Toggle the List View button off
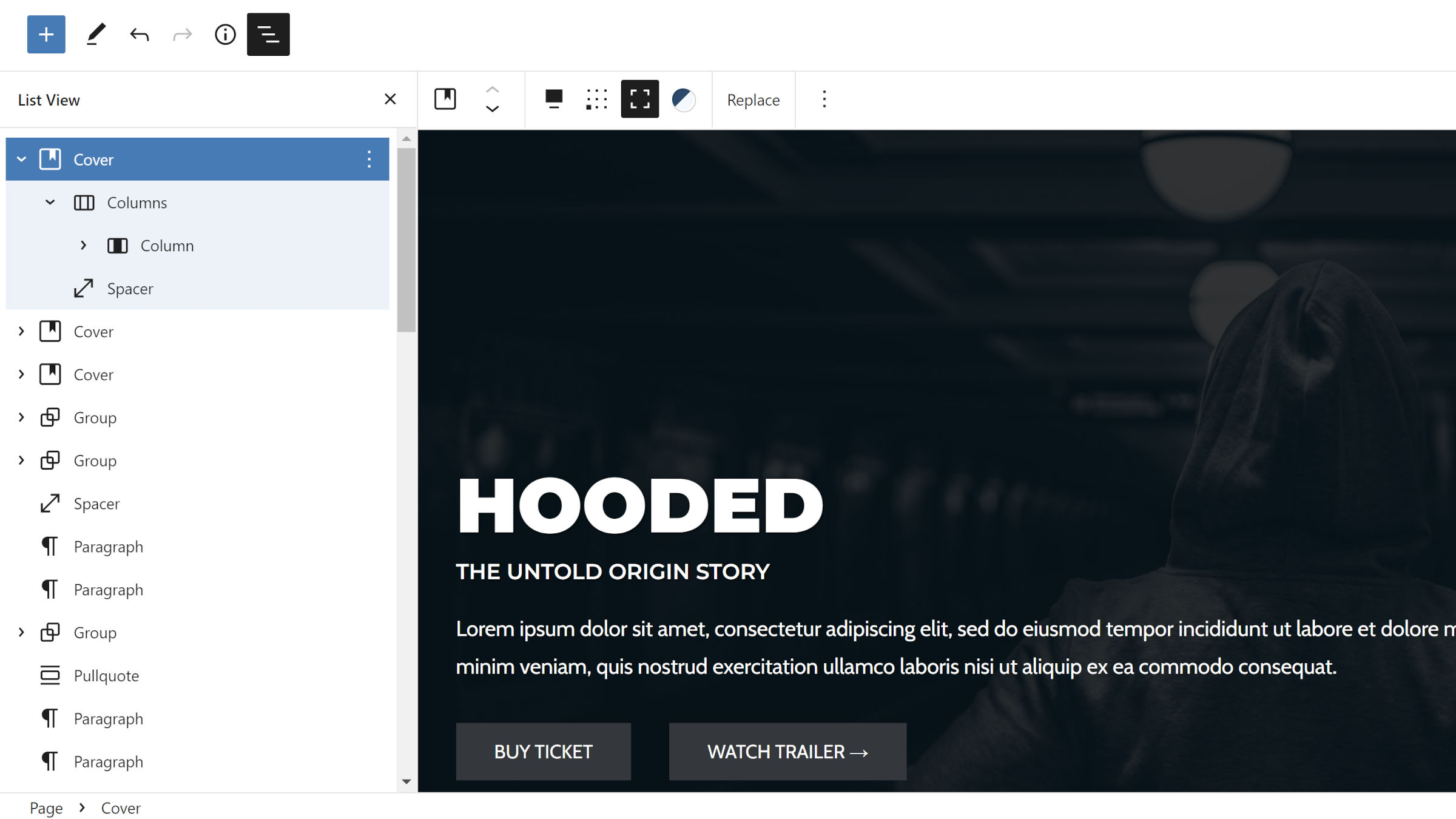 [268, 35]
